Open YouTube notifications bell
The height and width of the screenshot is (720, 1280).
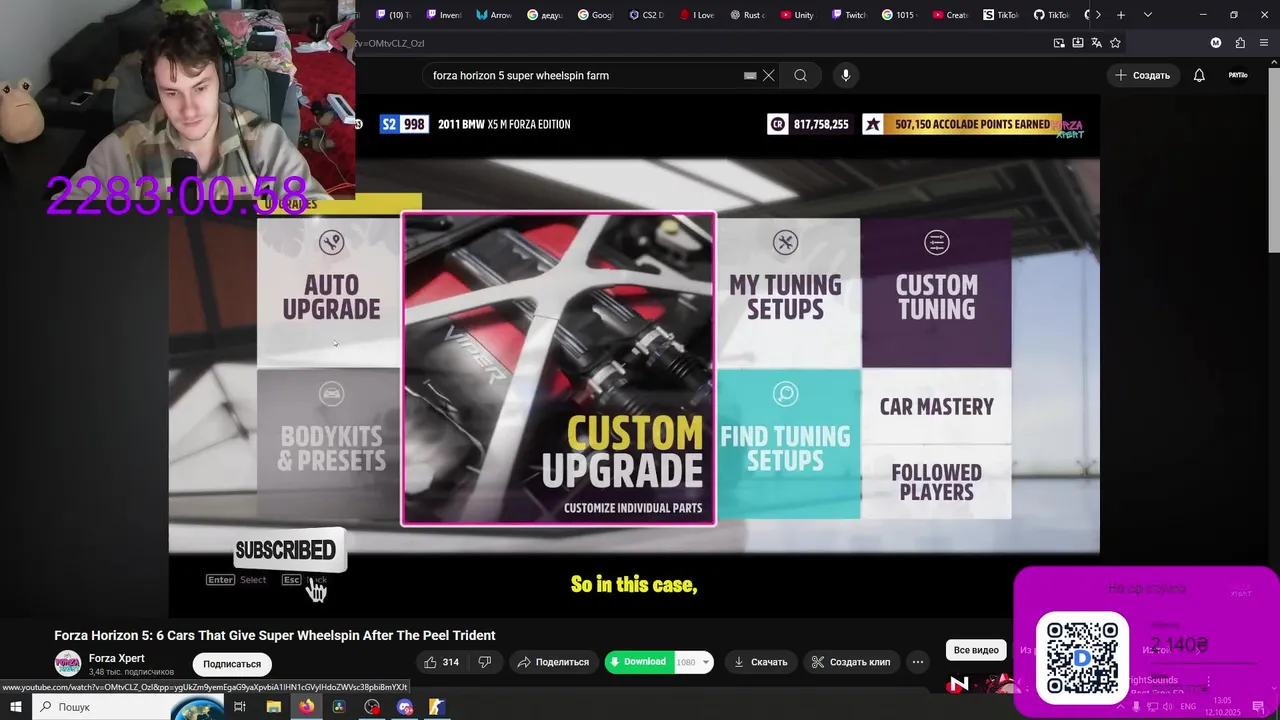[1199, 75]
